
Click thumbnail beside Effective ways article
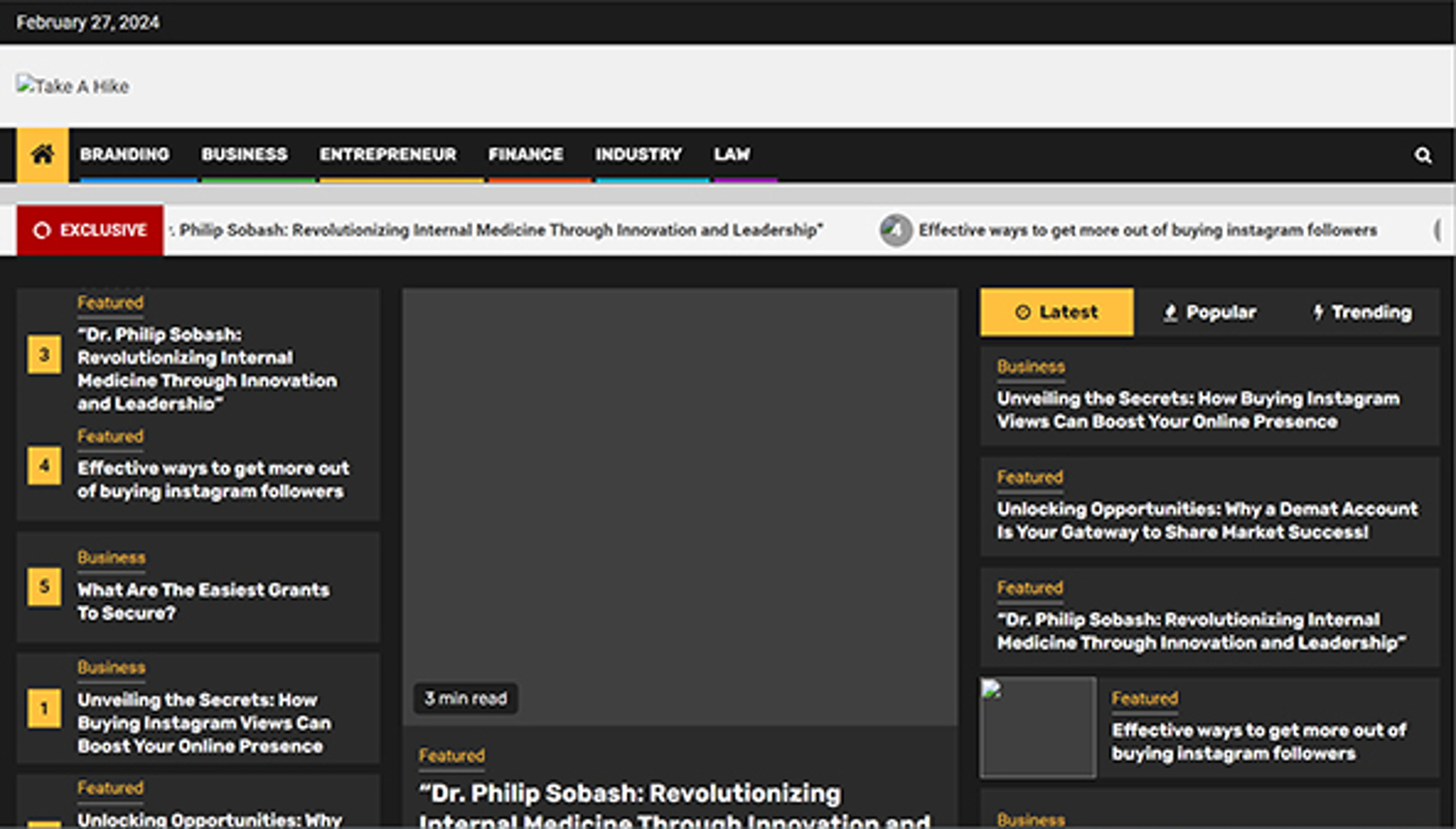coord(1038,728)
